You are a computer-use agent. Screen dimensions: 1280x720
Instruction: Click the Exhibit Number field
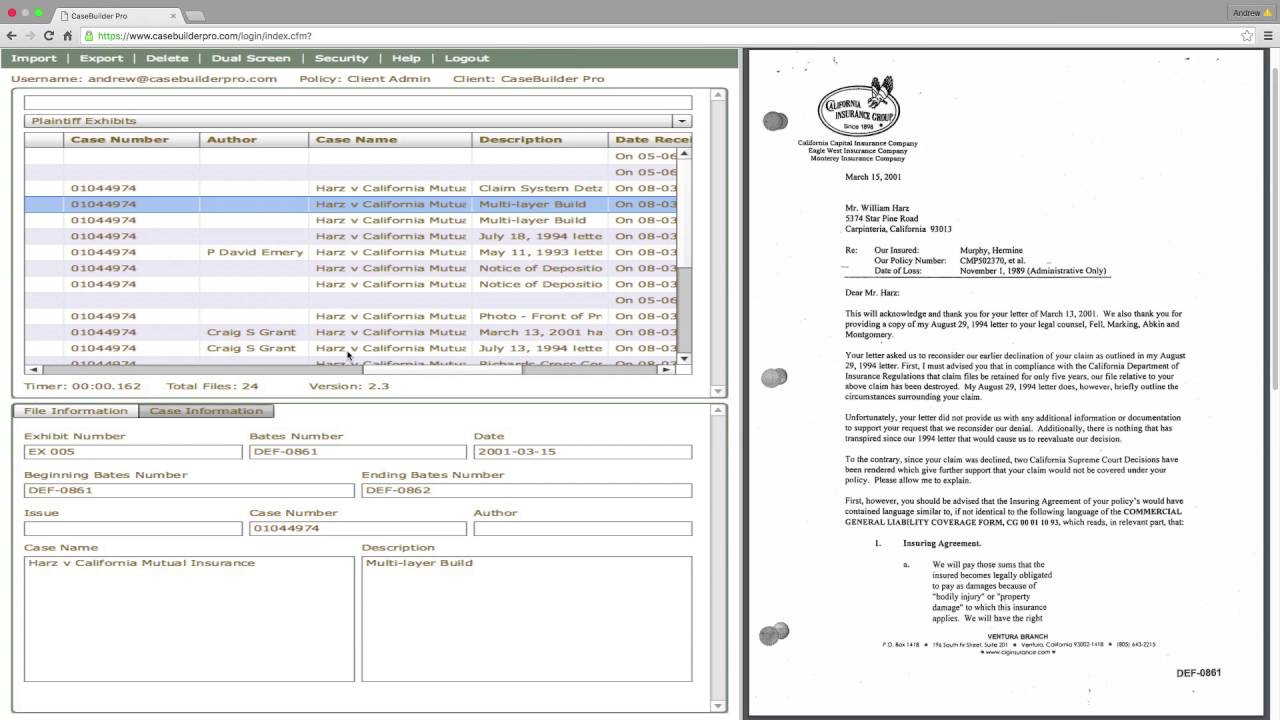point(133,452)
